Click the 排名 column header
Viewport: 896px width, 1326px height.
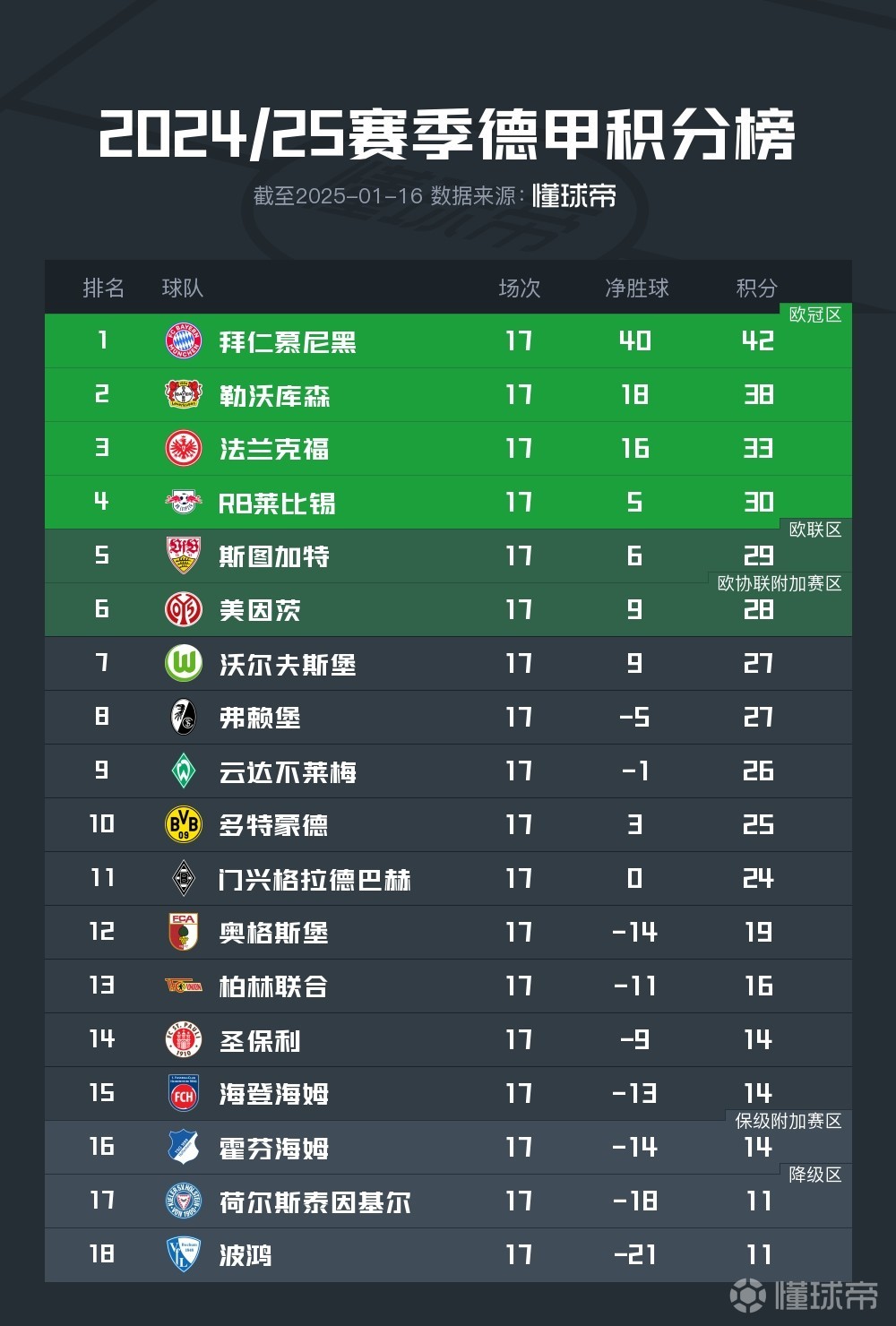(104, 288)
